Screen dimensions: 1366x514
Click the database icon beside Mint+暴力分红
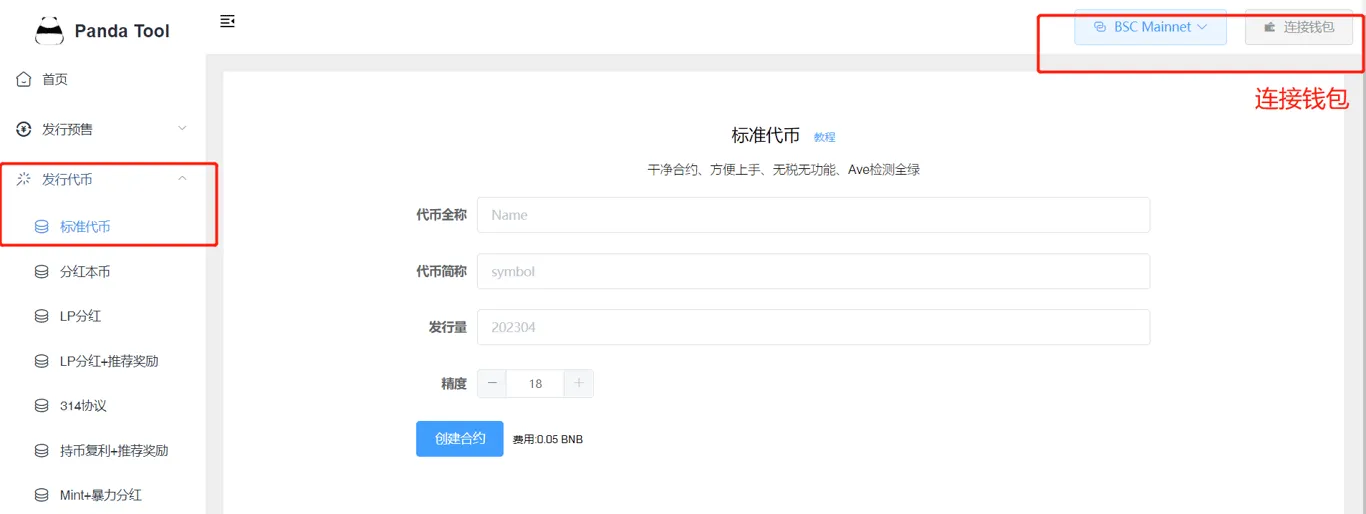pyautogui.click(x=42, y=495)
